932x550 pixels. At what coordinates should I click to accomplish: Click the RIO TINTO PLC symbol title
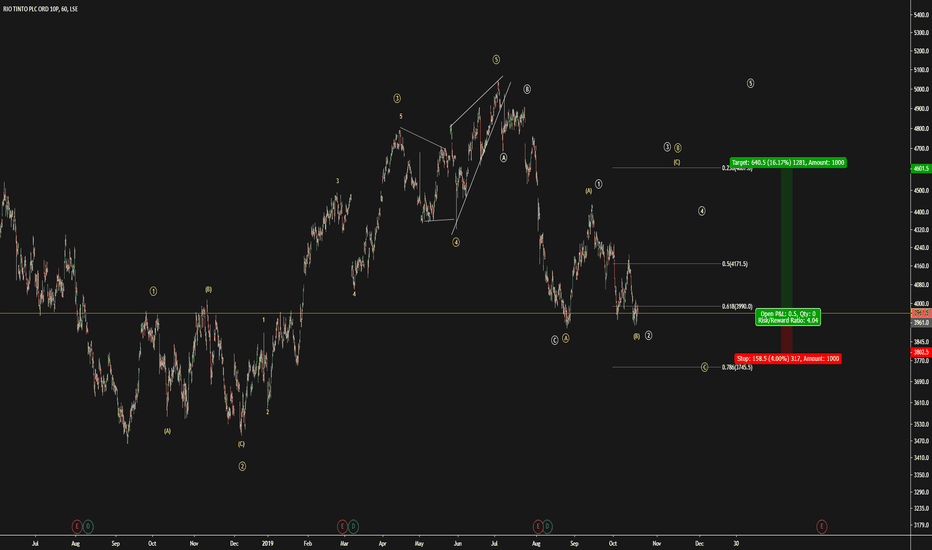pos(40,9)
